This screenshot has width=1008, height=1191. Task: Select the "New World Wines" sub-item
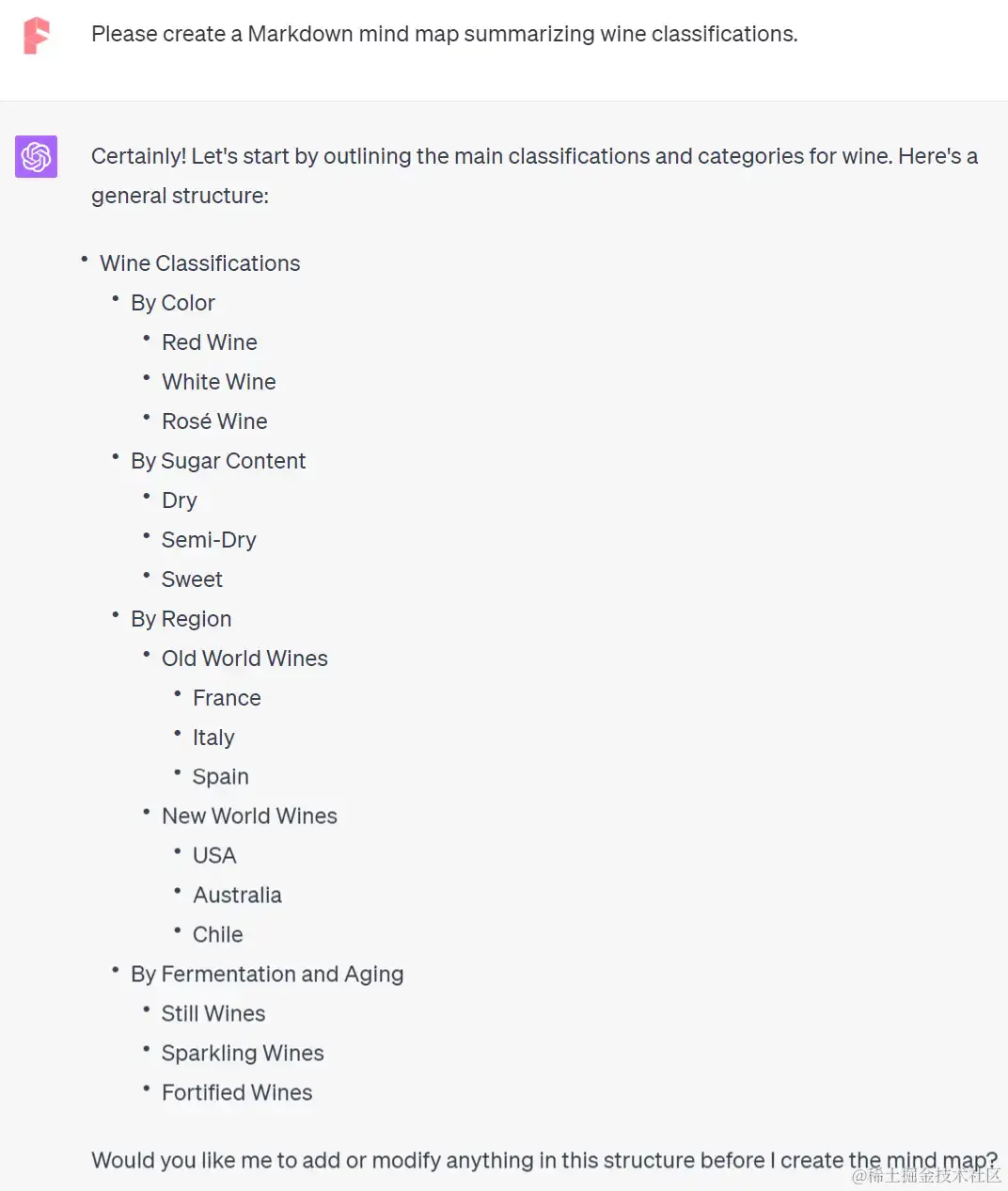[249, 816]
